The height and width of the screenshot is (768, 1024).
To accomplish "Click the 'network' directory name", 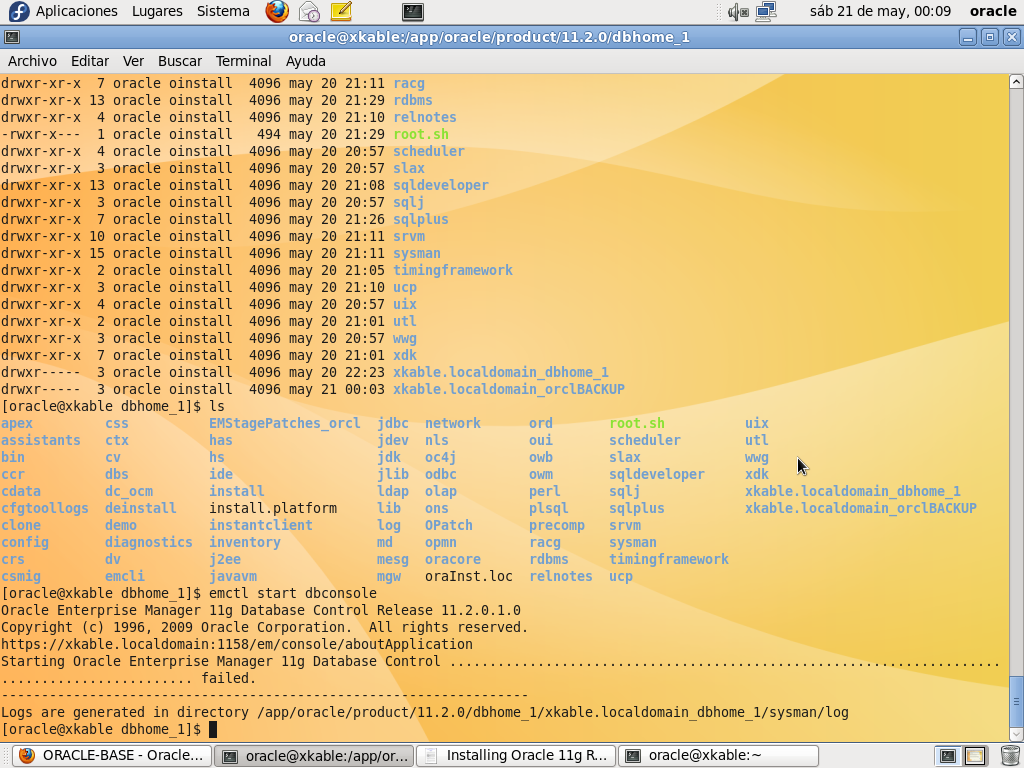I will pos(453,423).
